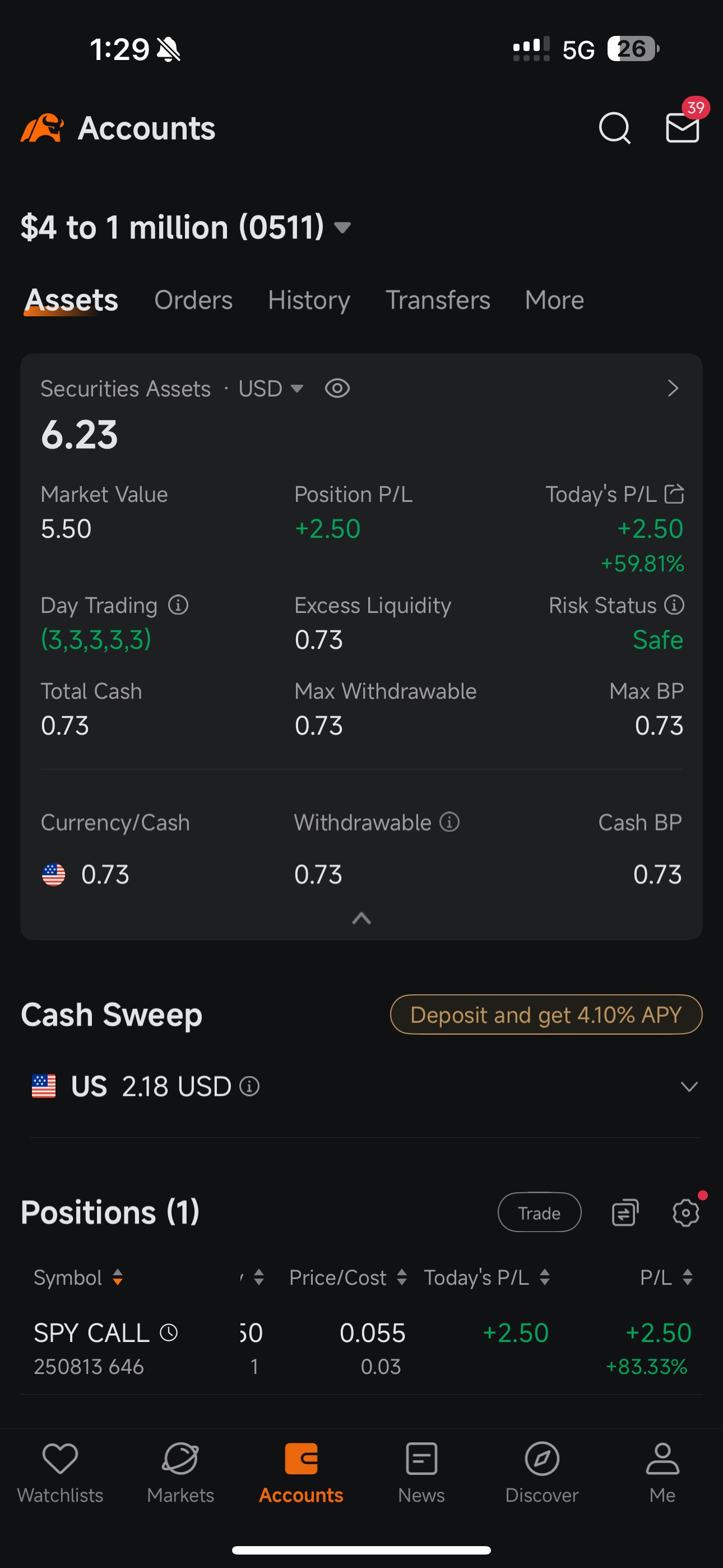Tap the Today's P/L share icon

pos(674,494)
